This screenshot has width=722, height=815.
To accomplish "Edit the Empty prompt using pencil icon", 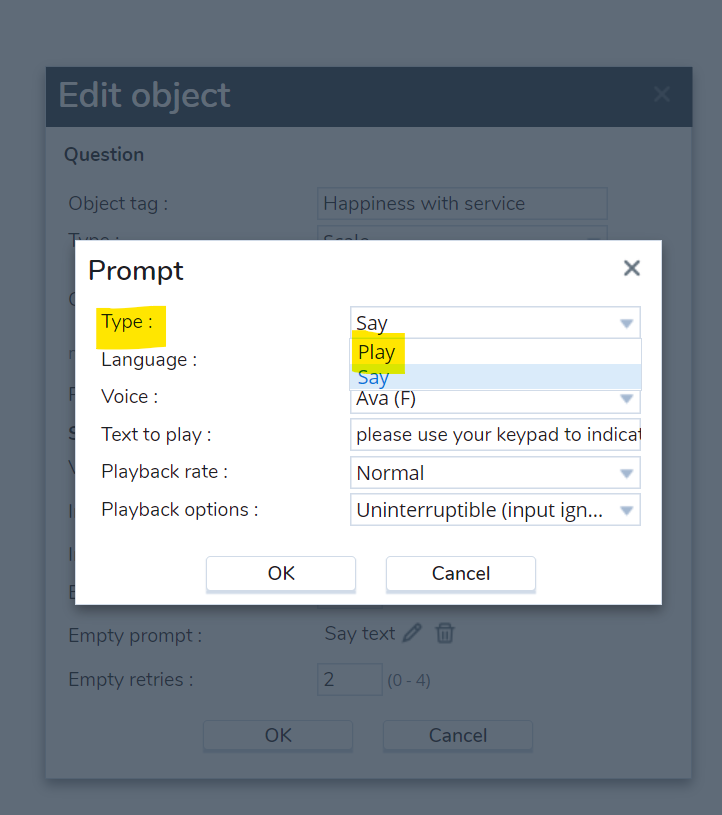I will 412,633.
